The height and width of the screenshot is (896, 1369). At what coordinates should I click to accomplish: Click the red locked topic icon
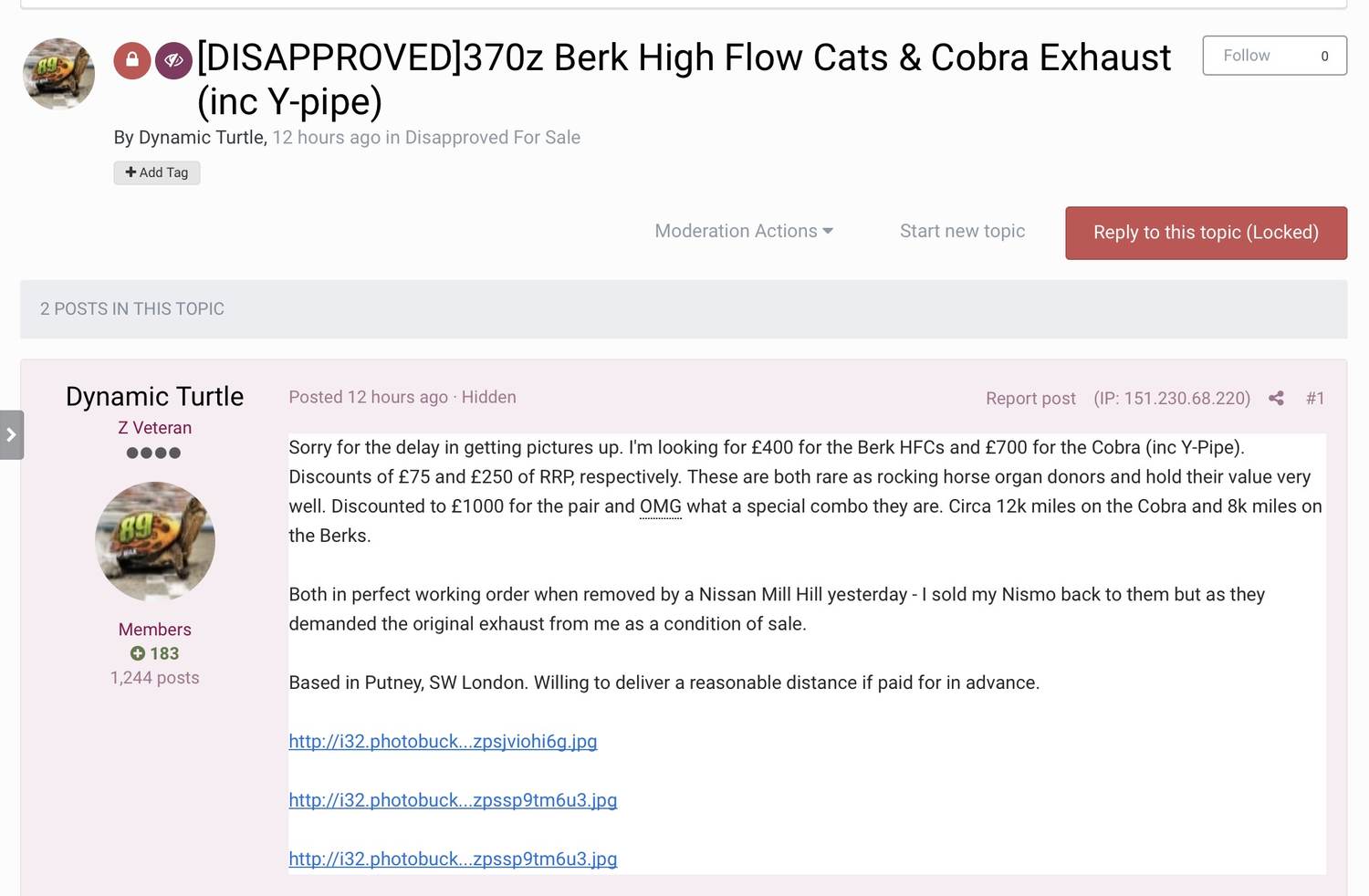[x=132, y=60]
